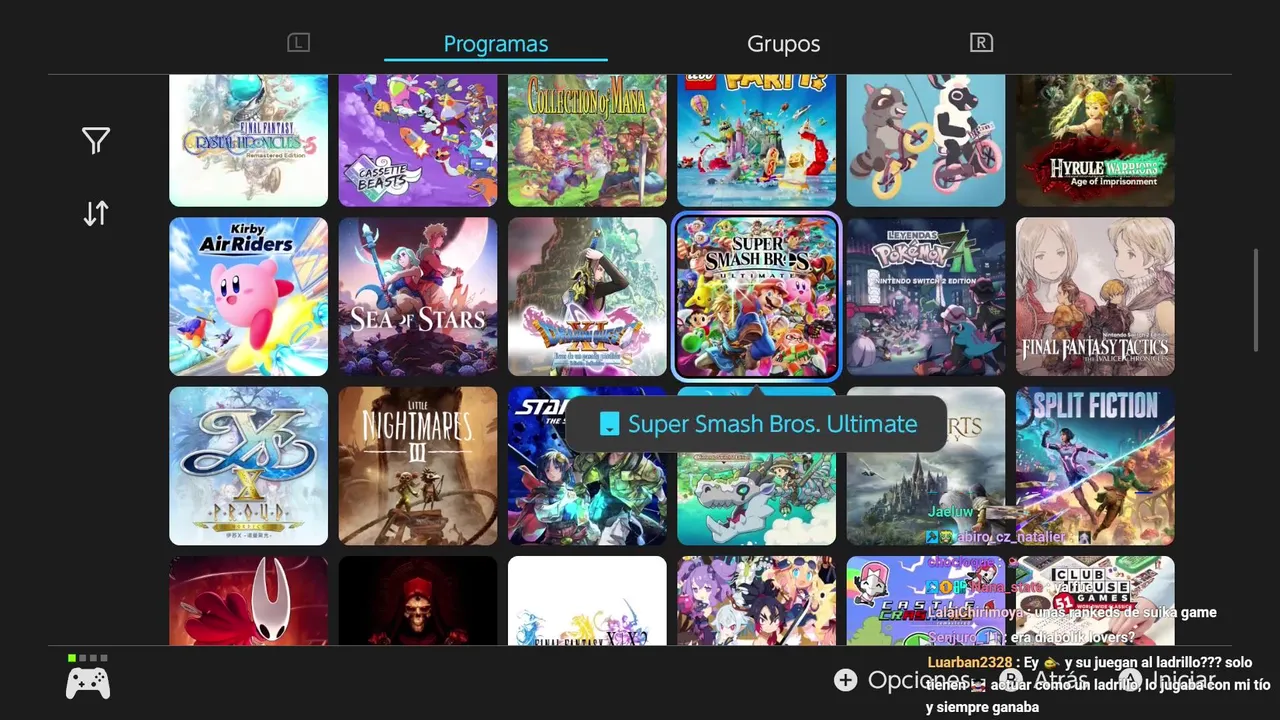The width and height of the screenshot is (1280, 720).
Task: Launch Super Smash Bros. Ultimate tile
Action: tap(757, 297)
